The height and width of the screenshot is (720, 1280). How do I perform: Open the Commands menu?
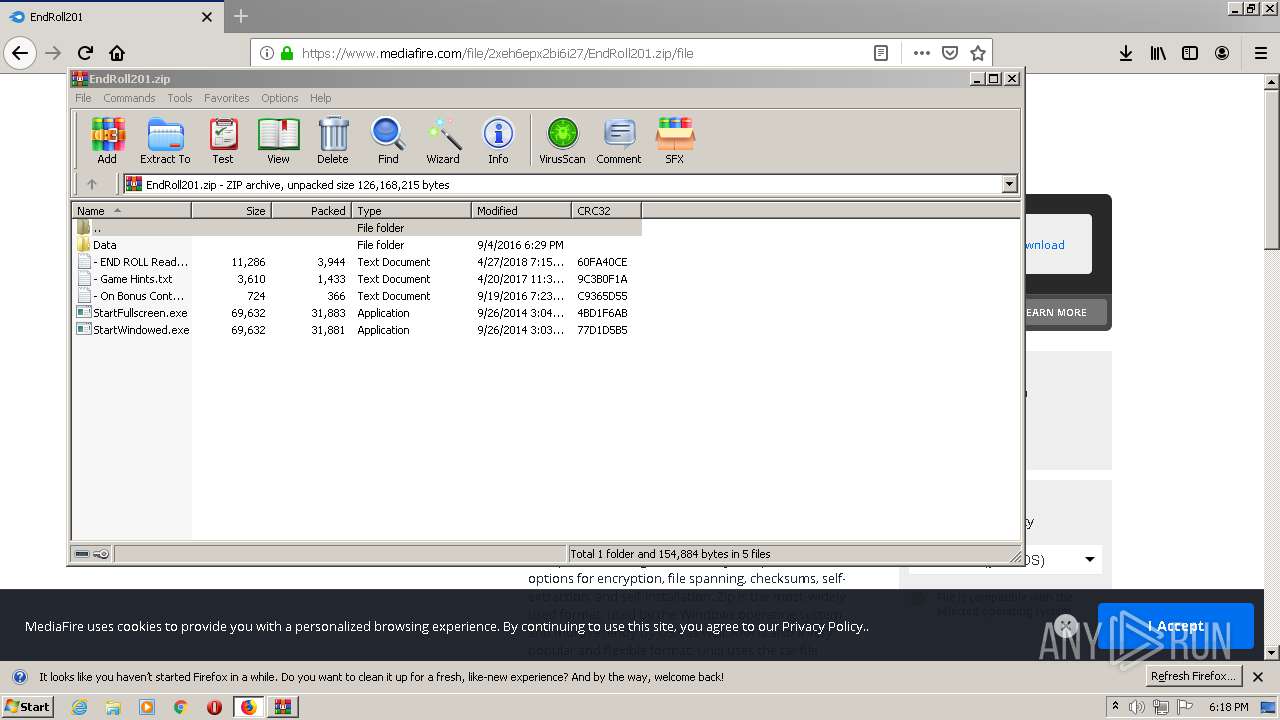[x=129, y=98]
